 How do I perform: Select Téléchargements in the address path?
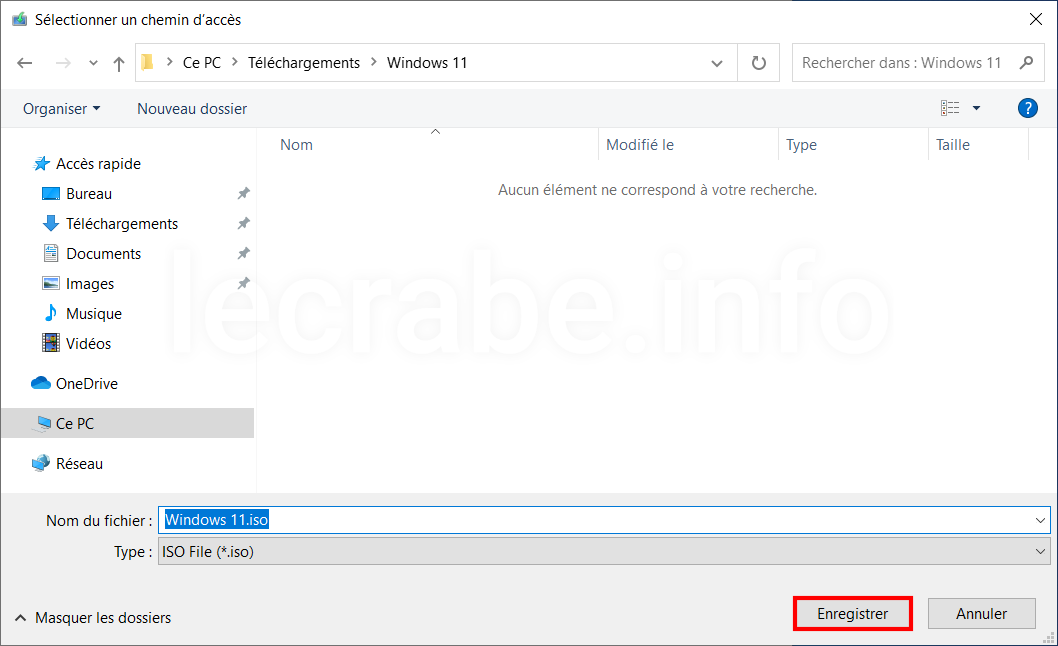(304, 63)
